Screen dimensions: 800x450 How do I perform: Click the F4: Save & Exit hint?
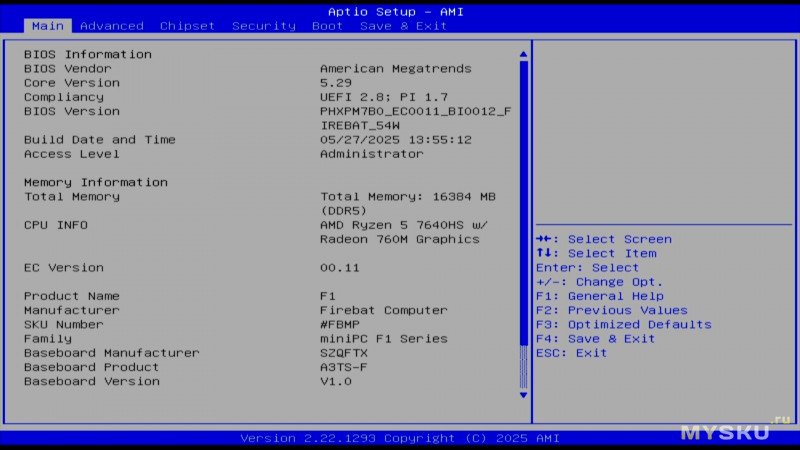pyautogui.click(x=595, y=339)
